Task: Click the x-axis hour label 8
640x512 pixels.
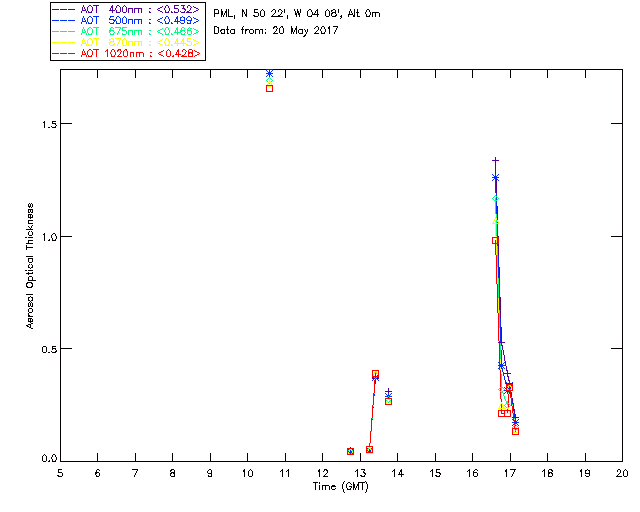Action: point(173,473)
